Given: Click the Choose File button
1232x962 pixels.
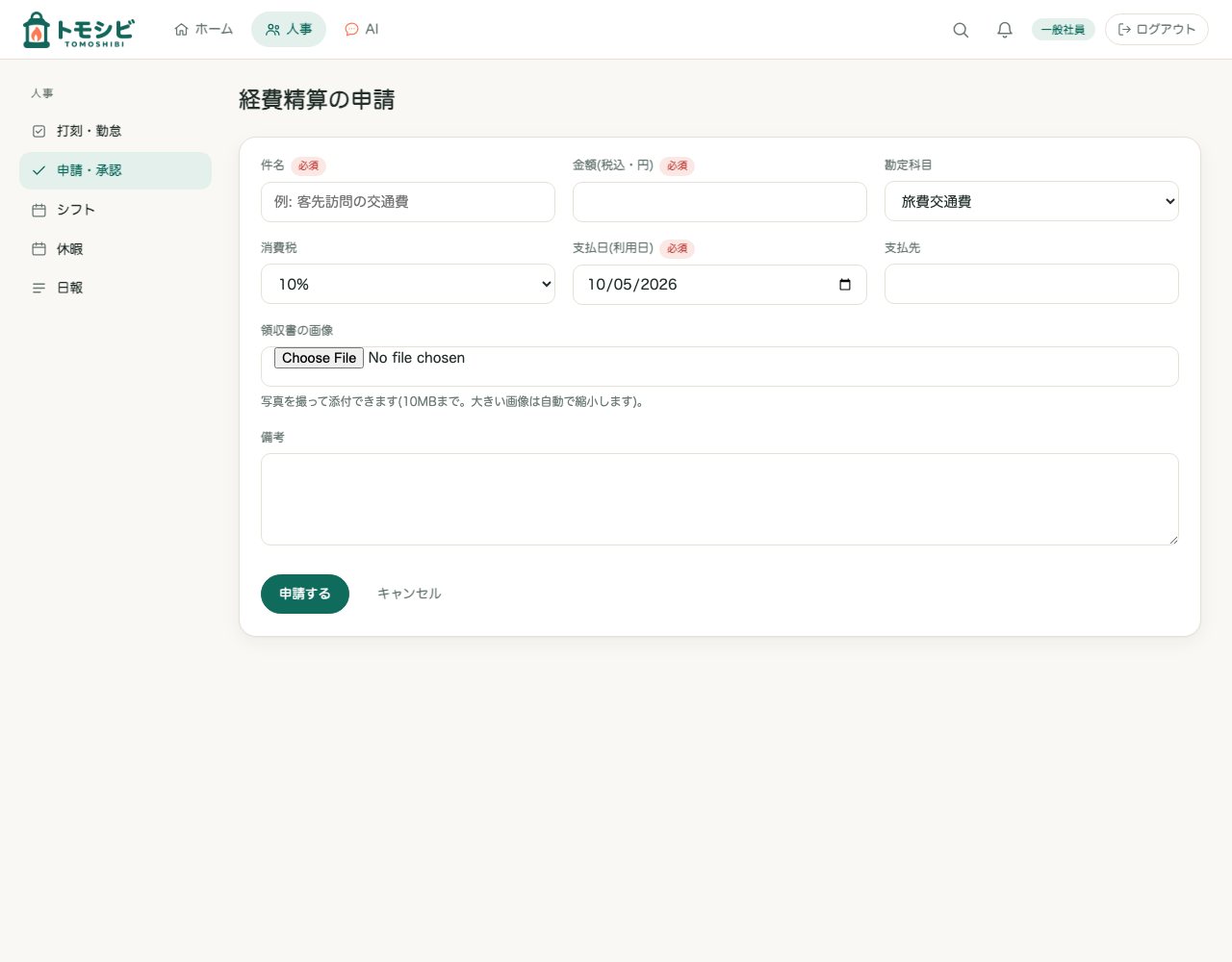Looking at the screenshot, I should [x=319, y=358].
